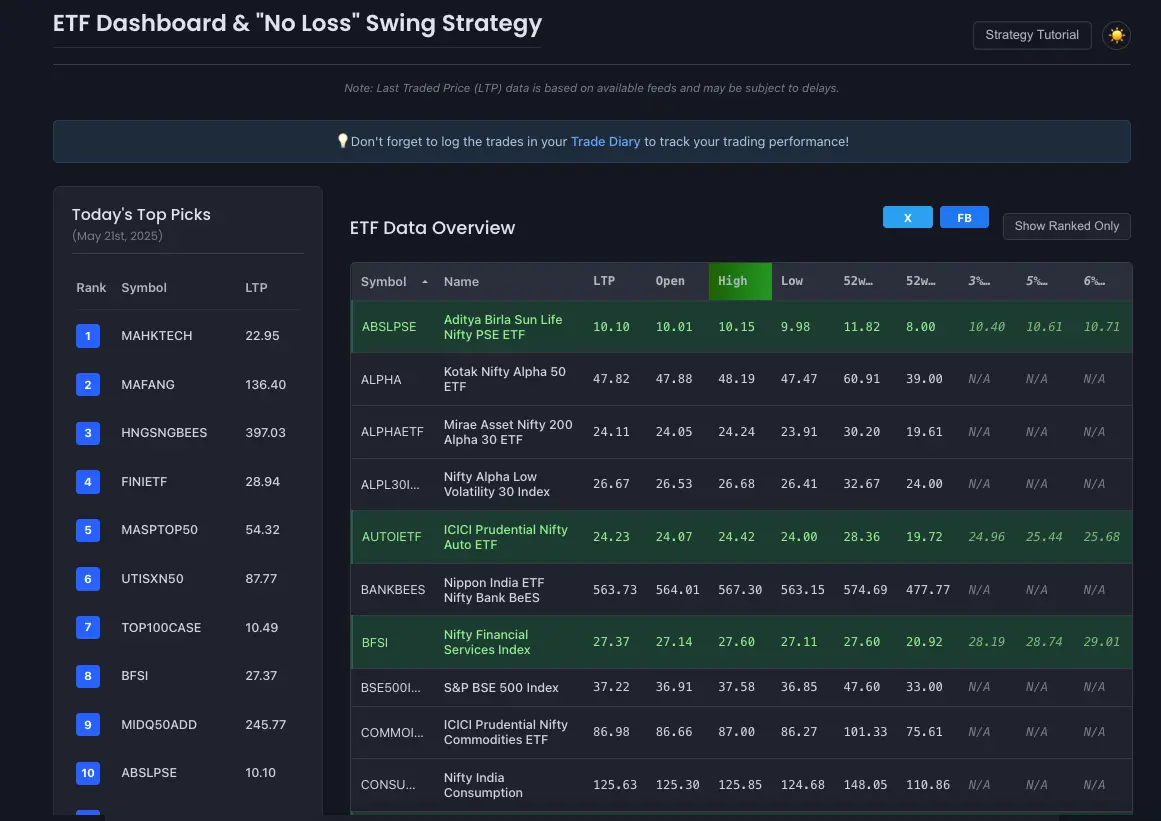This screenshot has width=1161, height=821.
Task: Click rank 5 badge for MASPTOP50
Action: click(87, 530)
